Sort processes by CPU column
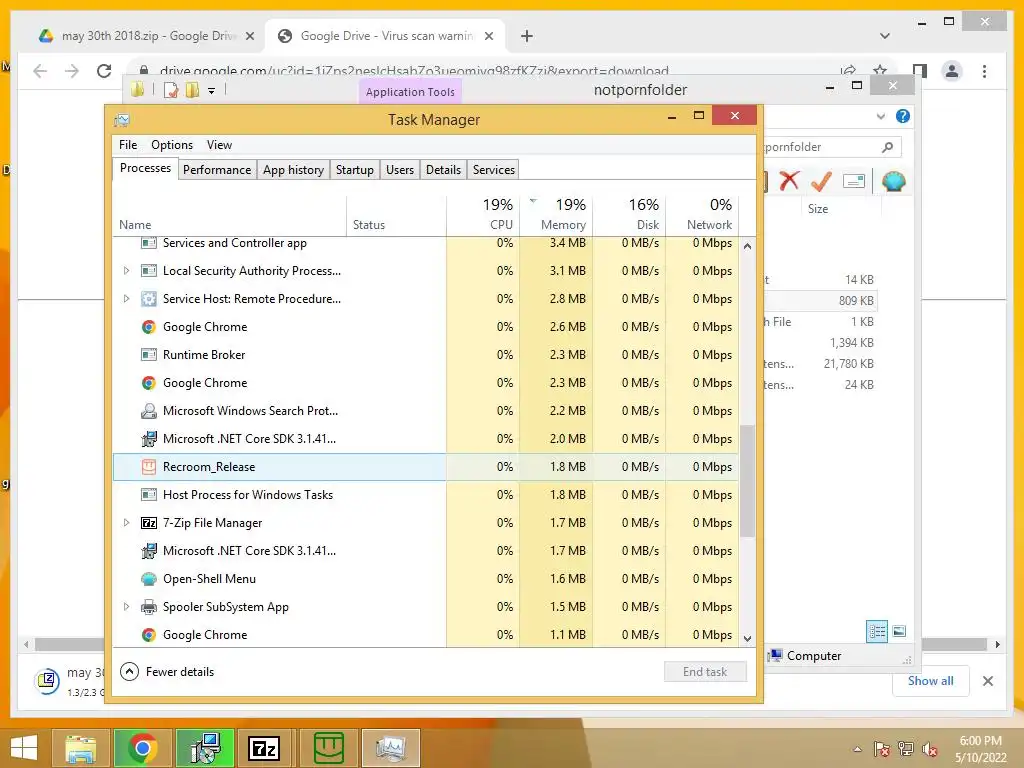 point(483,214)
